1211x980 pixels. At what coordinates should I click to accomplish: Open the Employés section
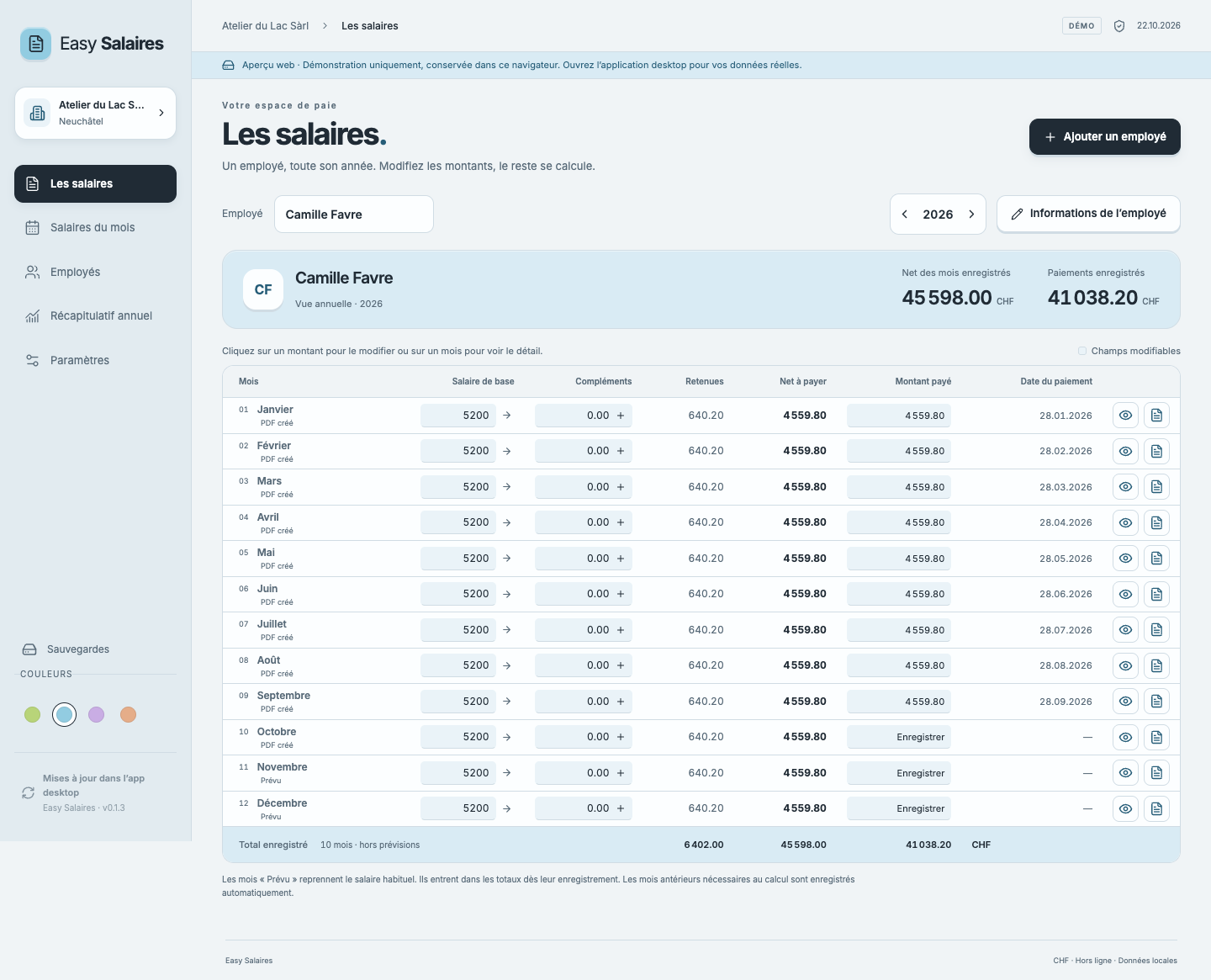pyautogui.click(x=95, y=272)
